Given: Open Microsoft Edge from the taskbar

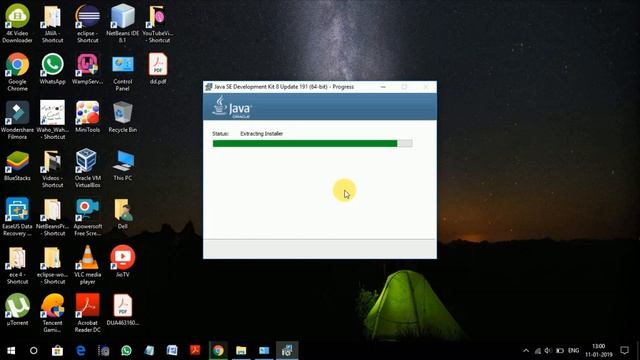Looking at the screenshot, I should tap(81, 350).
